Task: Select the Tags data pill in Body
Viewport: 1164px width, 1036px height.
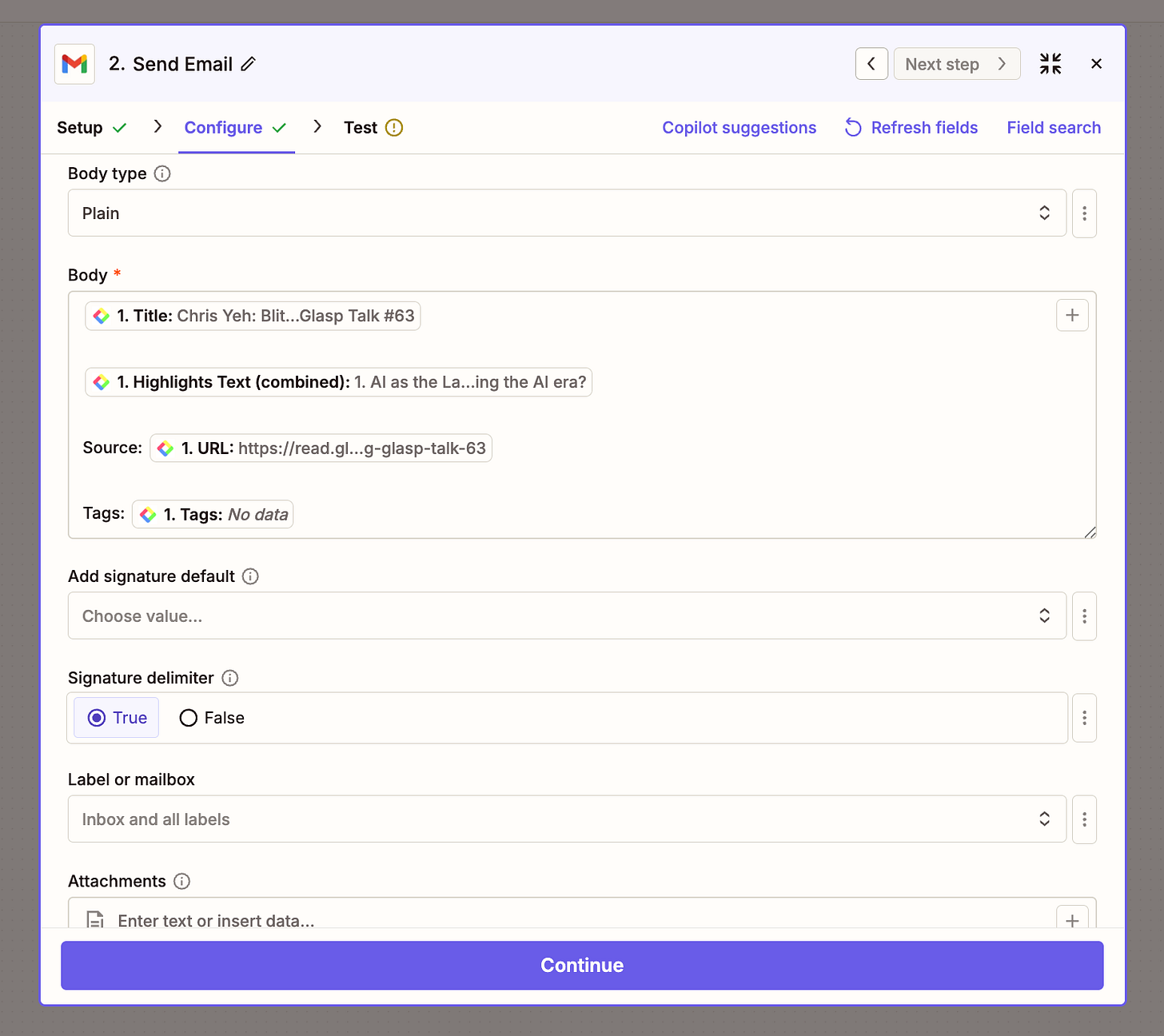Action: click(x=213, y=515)
